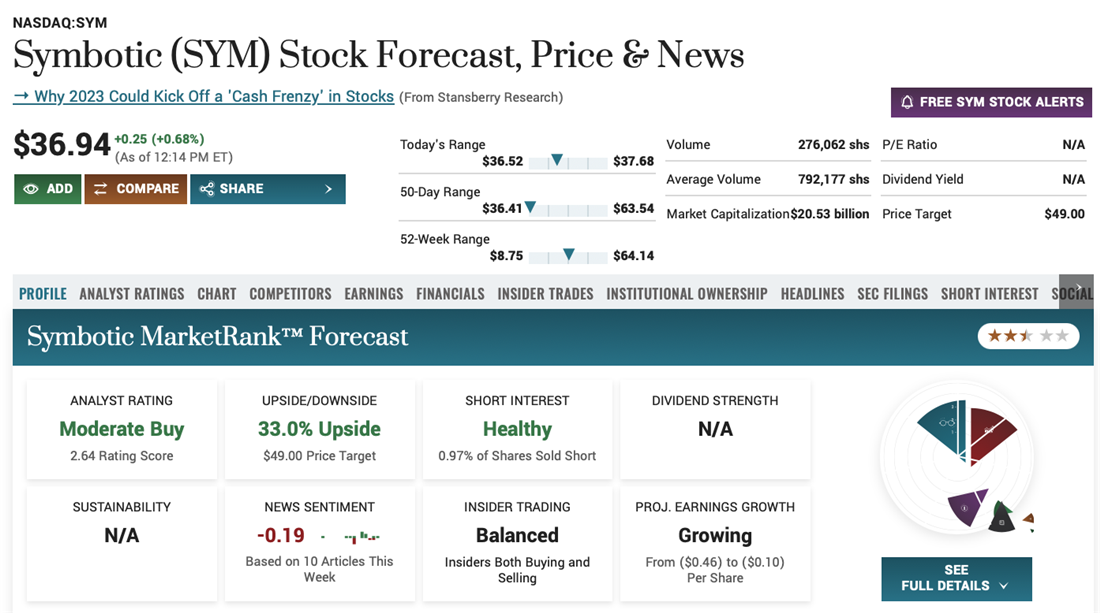1100x613 pixels.
Task: Switch to the Insider Trades tab
Action: click(545, 294)
